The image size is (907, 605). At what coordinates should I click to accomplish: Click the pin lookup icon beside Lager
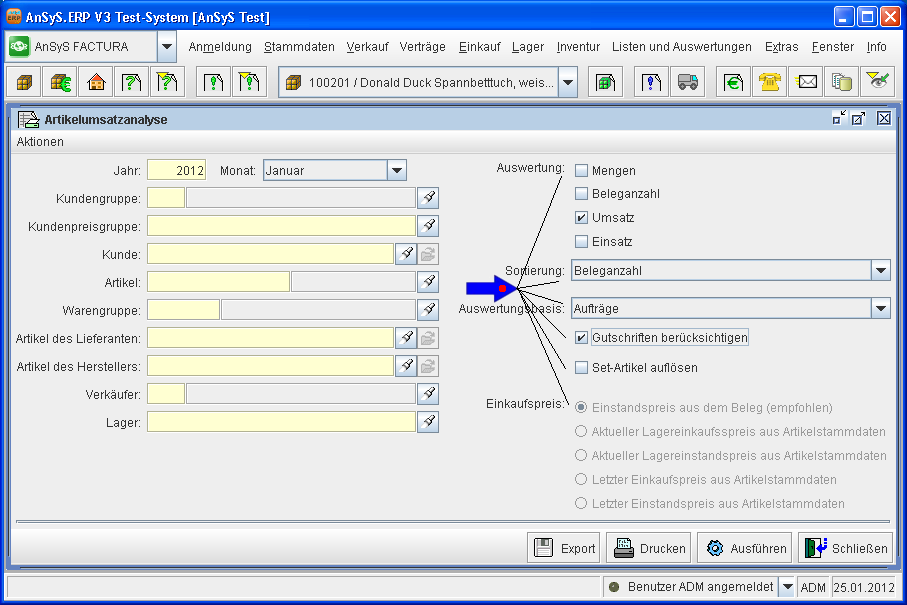[428, 422]
